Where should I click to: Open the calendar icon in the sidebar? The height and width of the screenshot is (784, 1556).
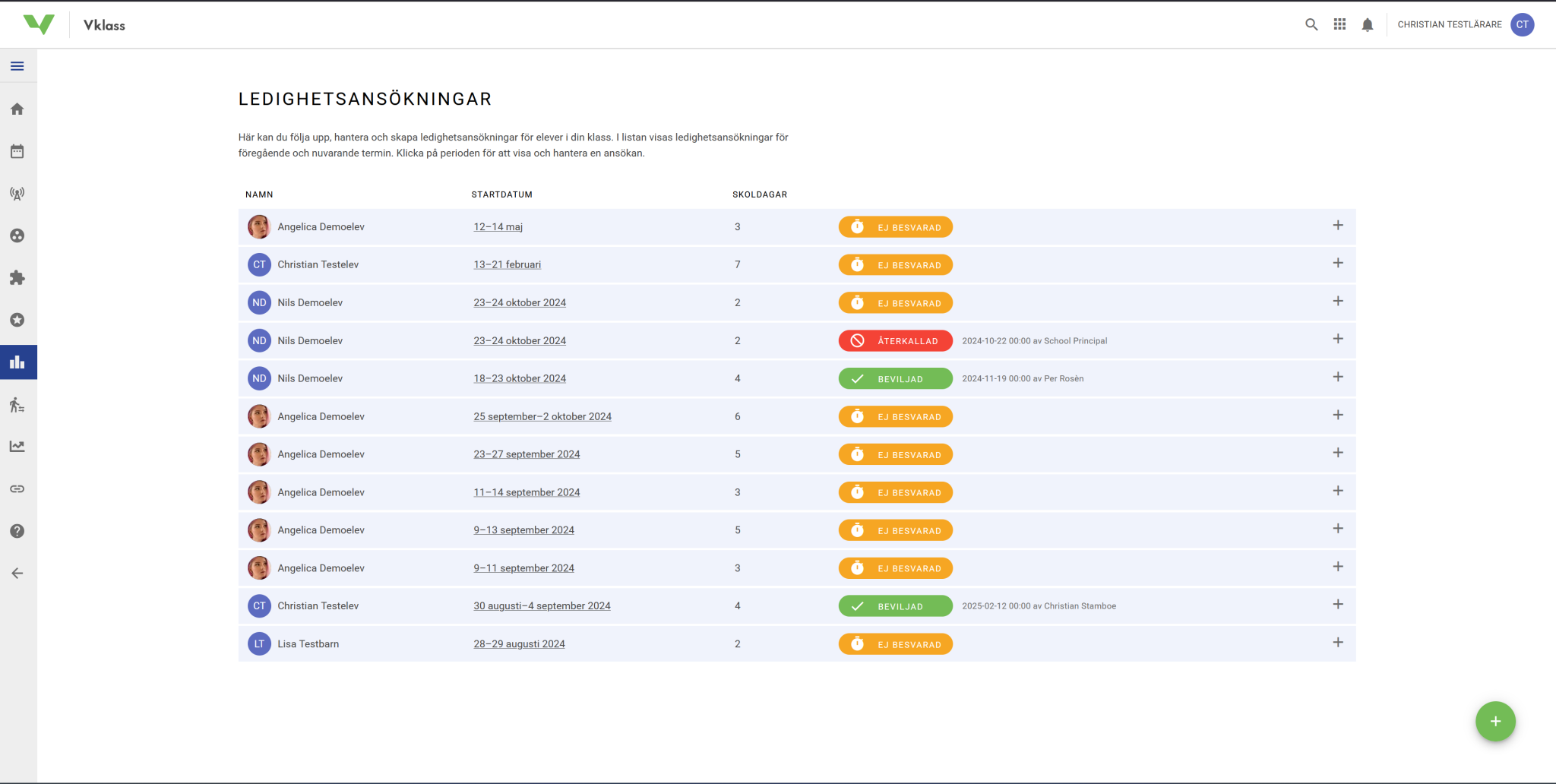click(17, 151)
